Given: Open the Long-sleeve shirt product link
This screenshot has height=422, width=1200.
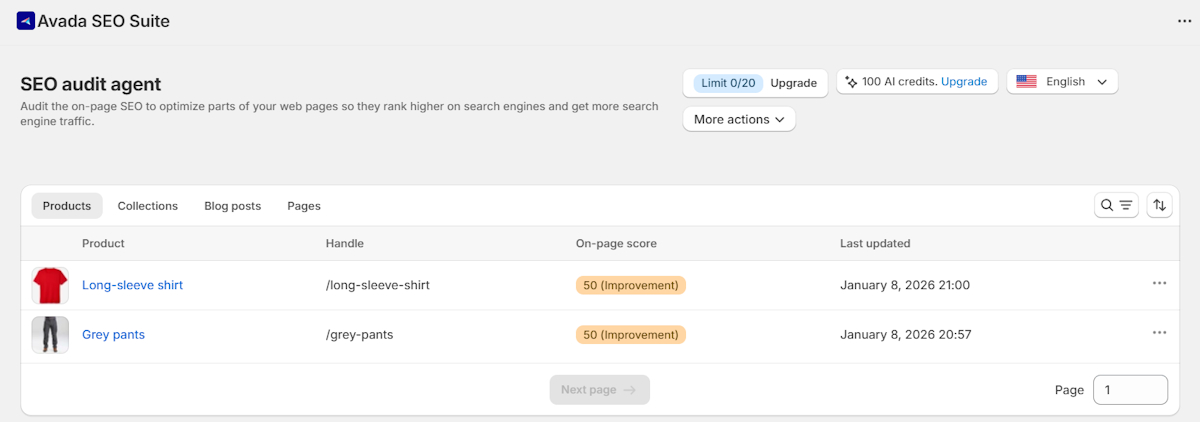Looking at the screenshot, I should pyautogui.click(x=132, y=285).
